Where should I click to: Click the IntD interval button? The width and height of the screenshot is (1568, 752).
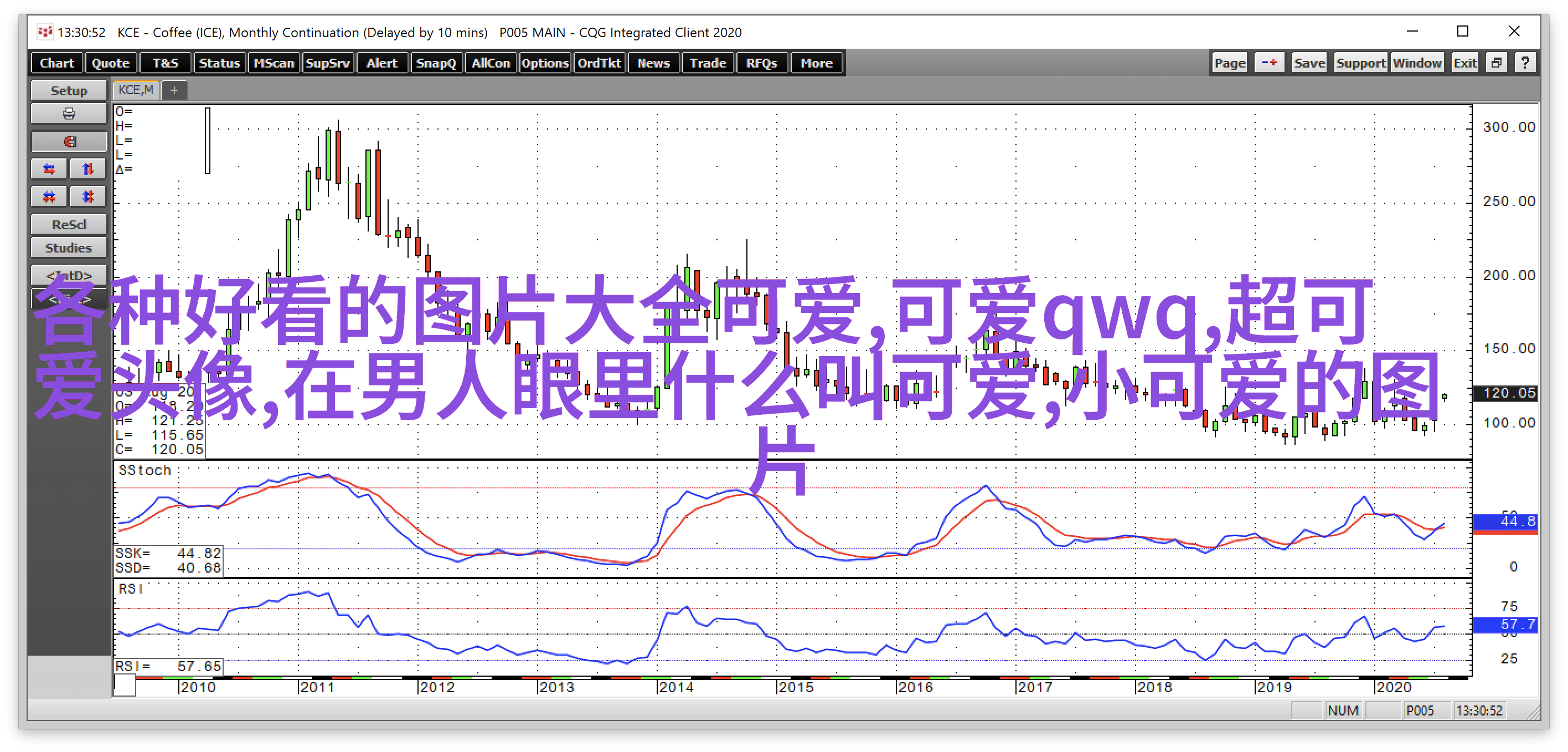pyautogui.click(x=69, y=275)
